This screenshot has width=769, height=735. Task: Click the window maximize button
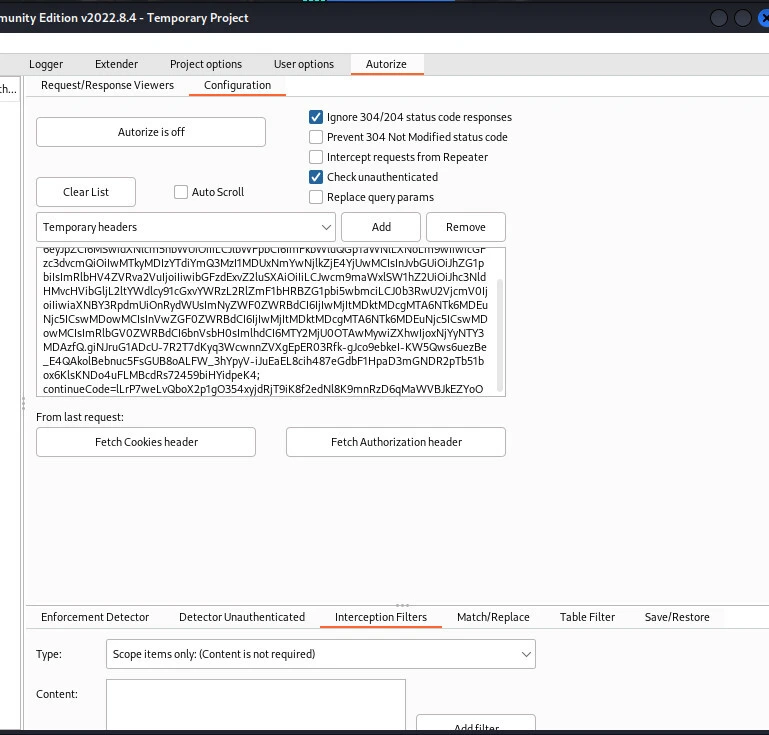pos(743,18)
